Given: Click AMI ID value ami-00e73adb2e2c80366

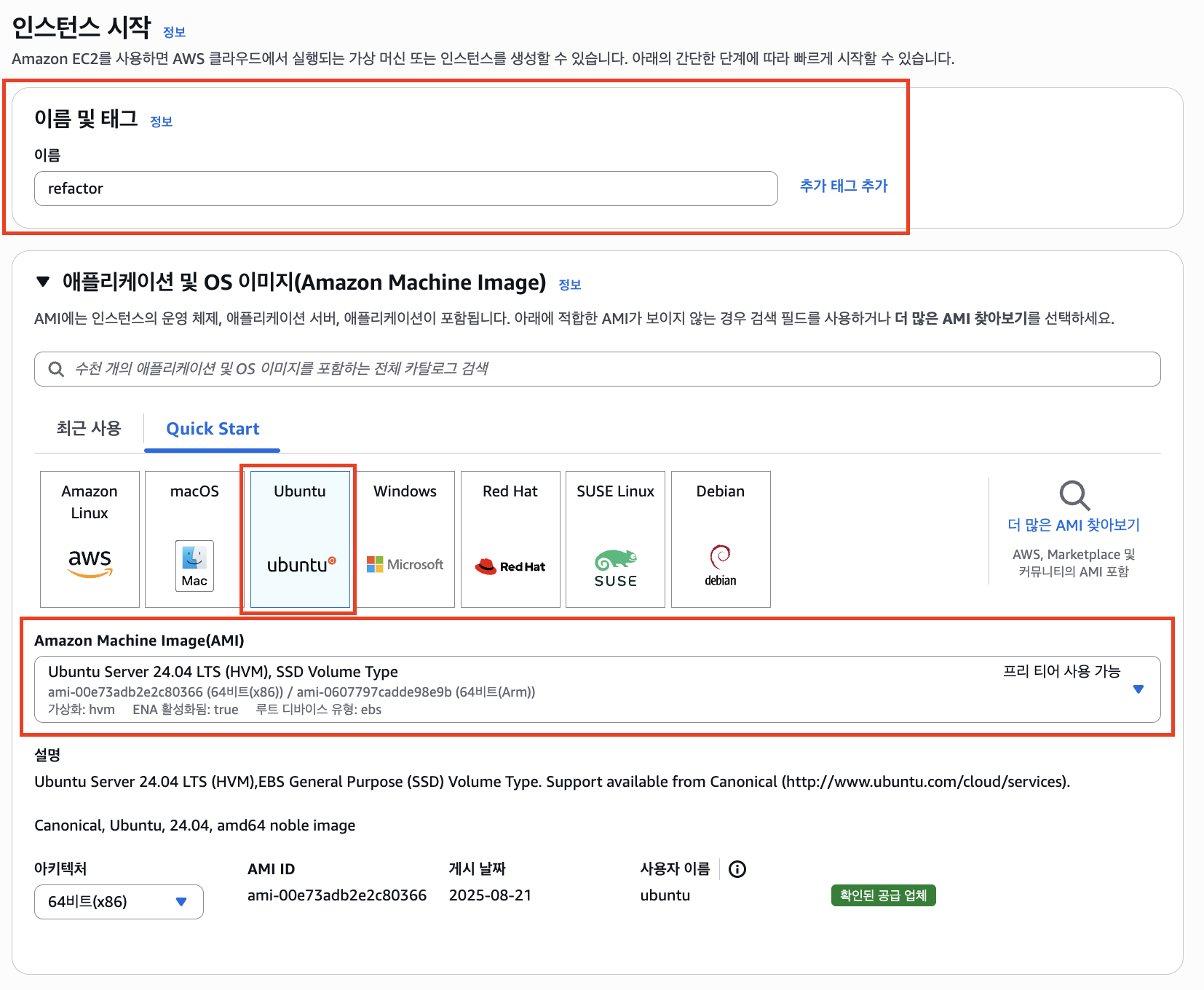Looking at the screenshot, I should tap(337, 895).
